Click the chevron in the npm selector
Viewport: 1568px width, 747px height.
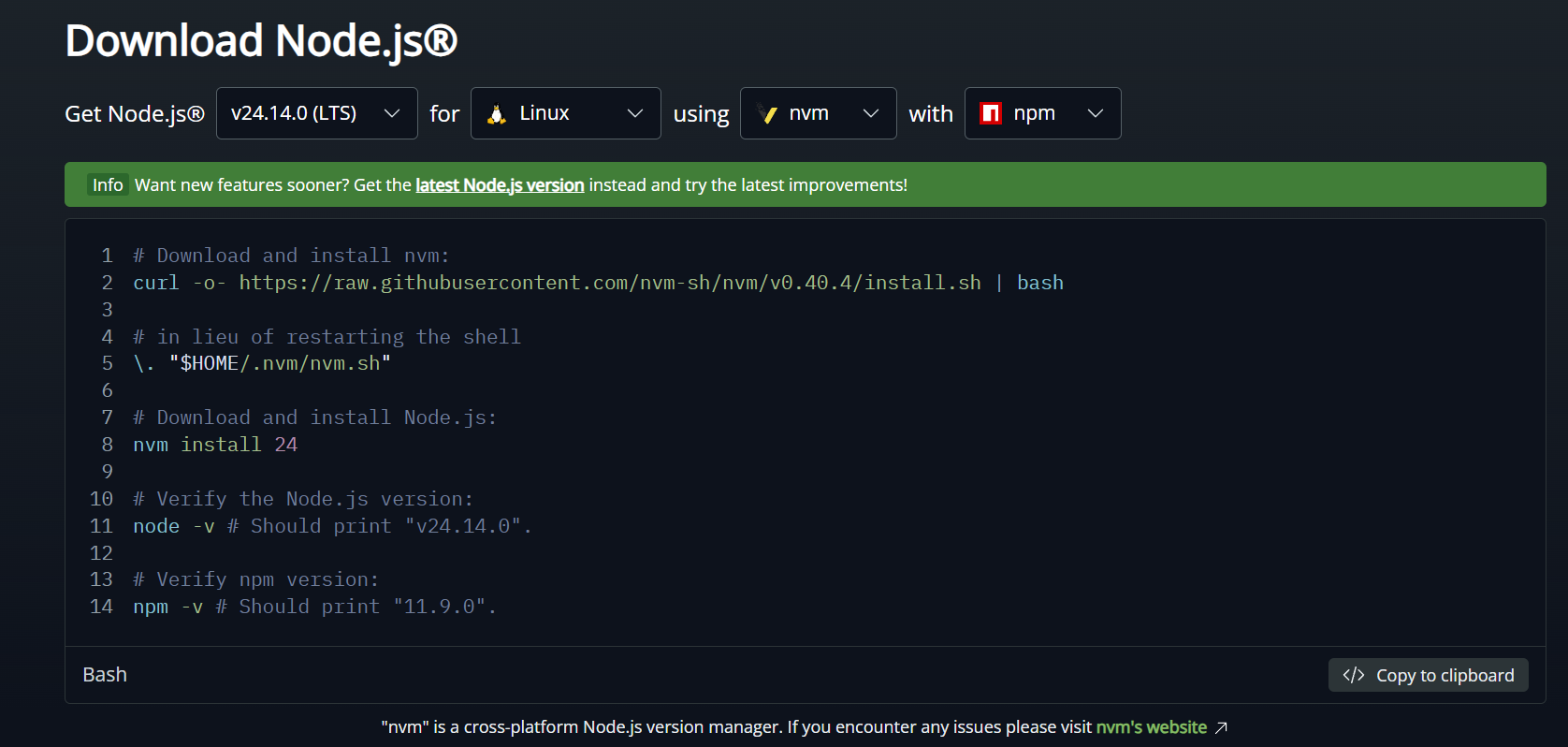[x=1096, y=113]
